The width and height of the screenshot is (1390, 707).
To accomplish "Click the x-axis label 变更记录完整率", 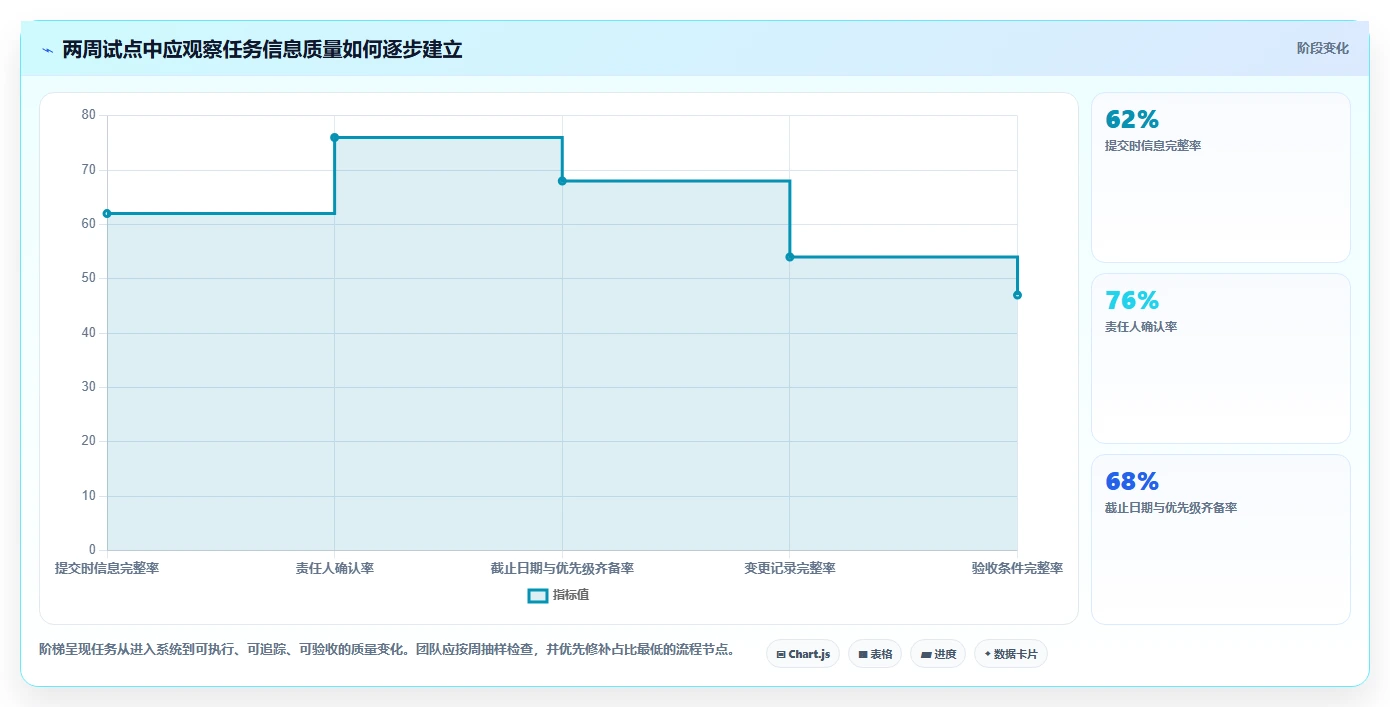I will click(790, 568).
